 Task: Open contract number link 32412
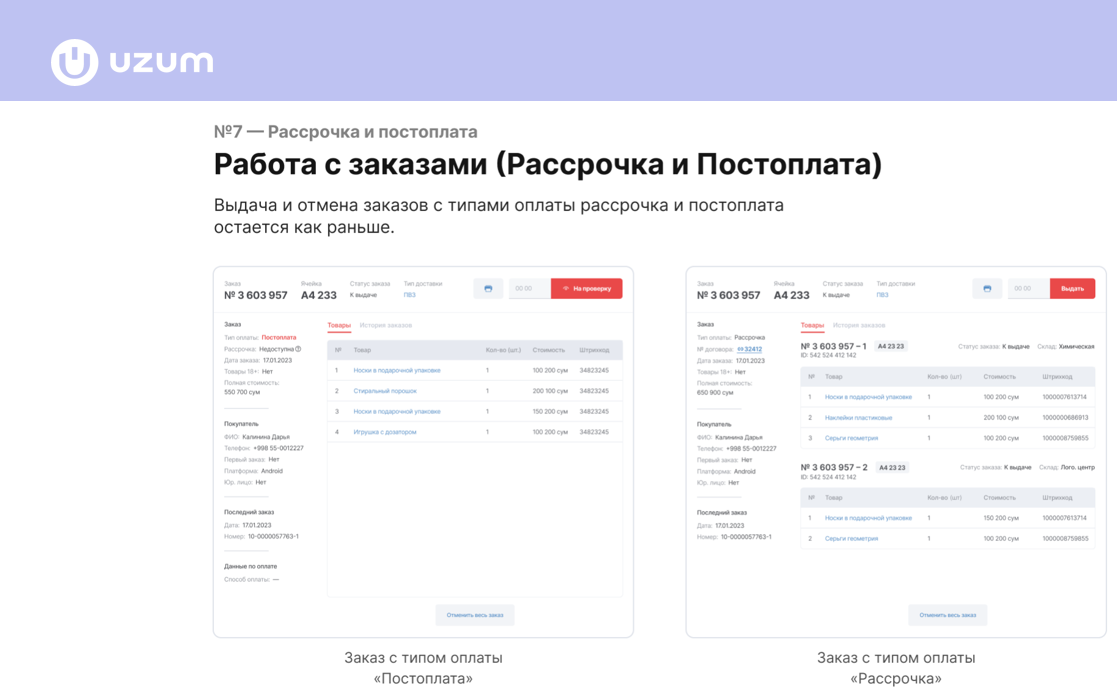[749, 349]
